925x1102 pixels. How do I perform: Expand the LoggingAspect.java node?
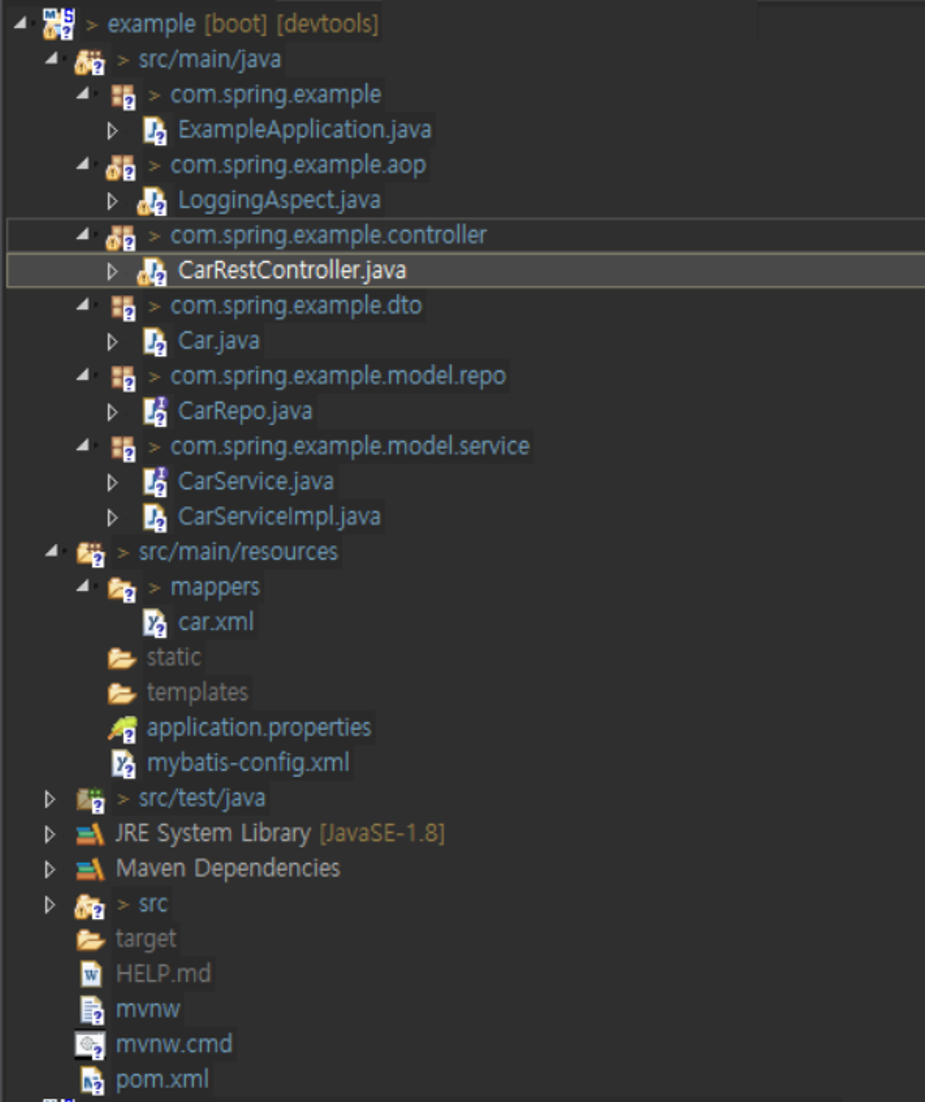click(x=112, y=202)
